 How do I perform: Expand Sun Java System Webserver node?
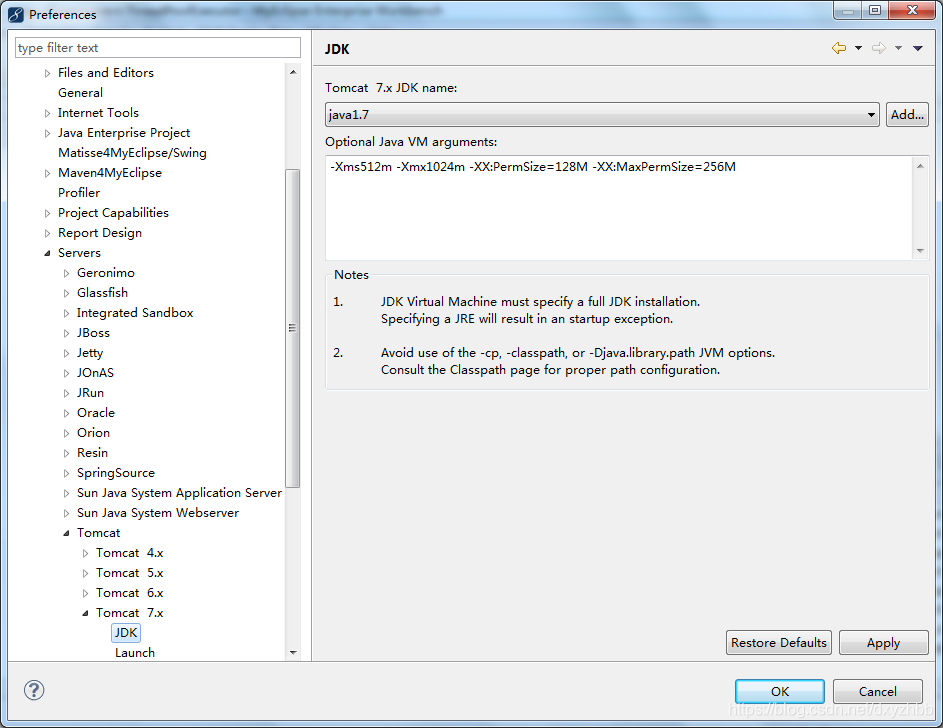(x=66, y=513)
